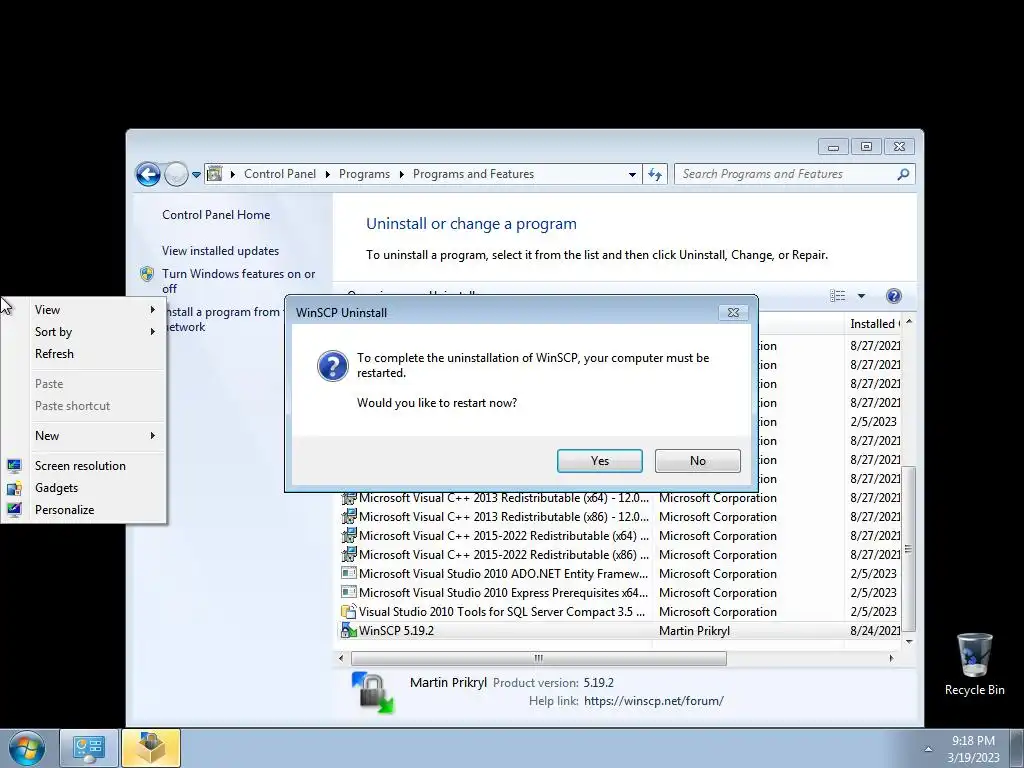This screenshot has height=768, width=1024.
Task: Click the Control Panel taskbar button
Action: 89,748
